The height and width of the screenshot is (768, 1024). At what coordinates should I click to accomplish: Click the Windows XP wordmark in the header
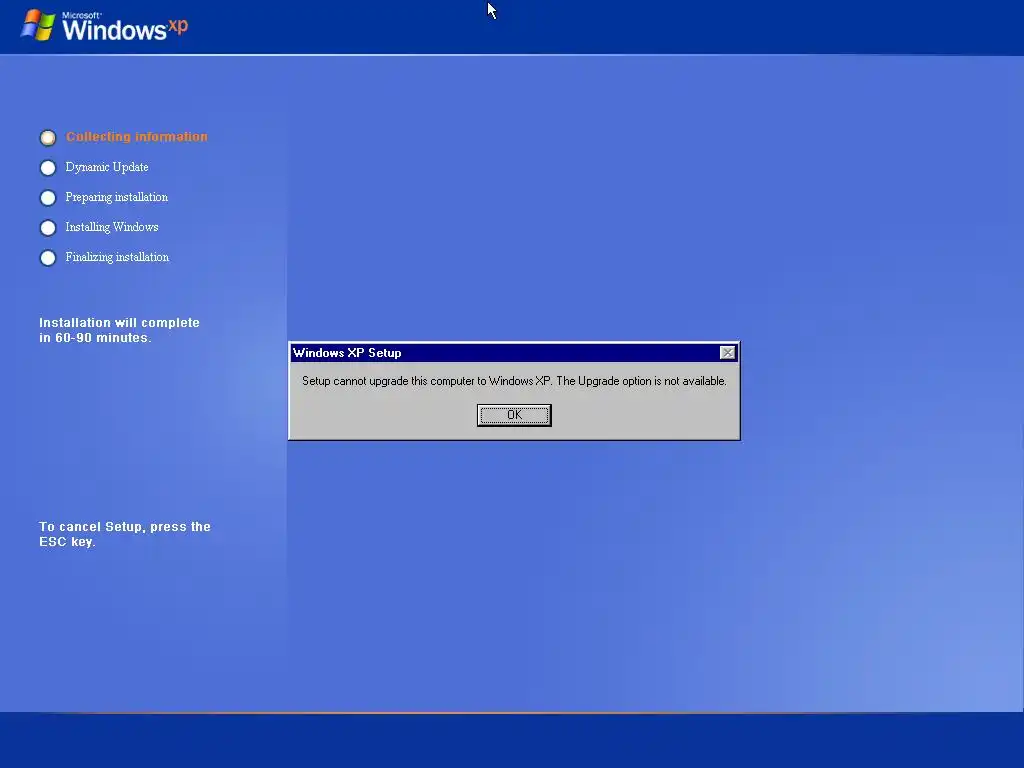pyautogui.click(x=125, y=27)
